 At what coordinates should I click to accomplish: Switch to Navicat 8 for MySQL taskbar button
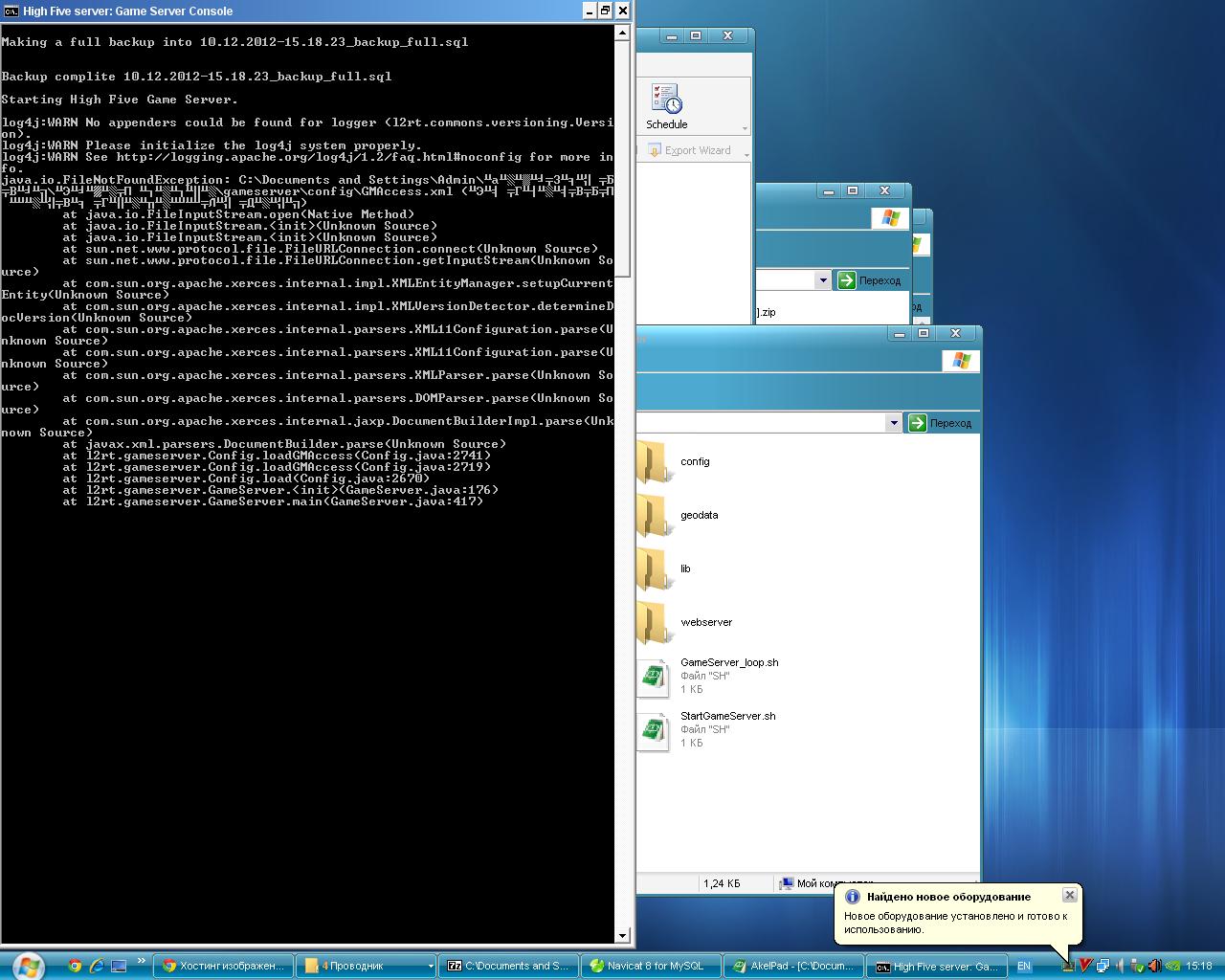651,967
